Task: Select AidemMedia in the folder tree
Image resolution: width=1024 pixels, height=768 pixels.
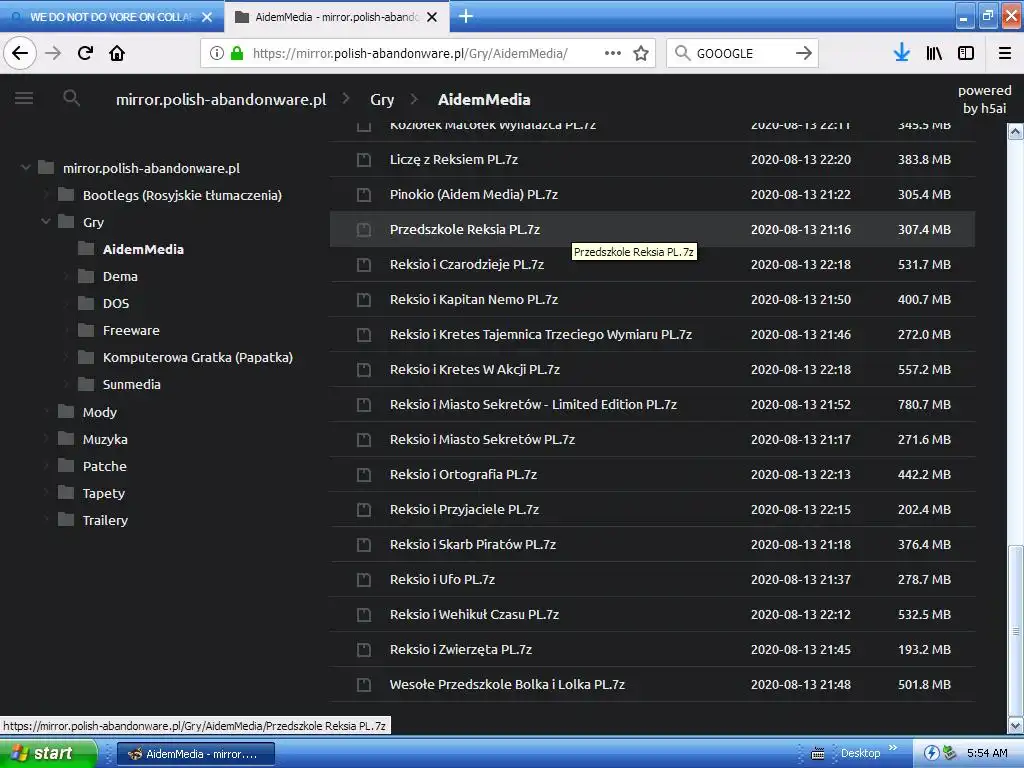Action: coord(143,249)
